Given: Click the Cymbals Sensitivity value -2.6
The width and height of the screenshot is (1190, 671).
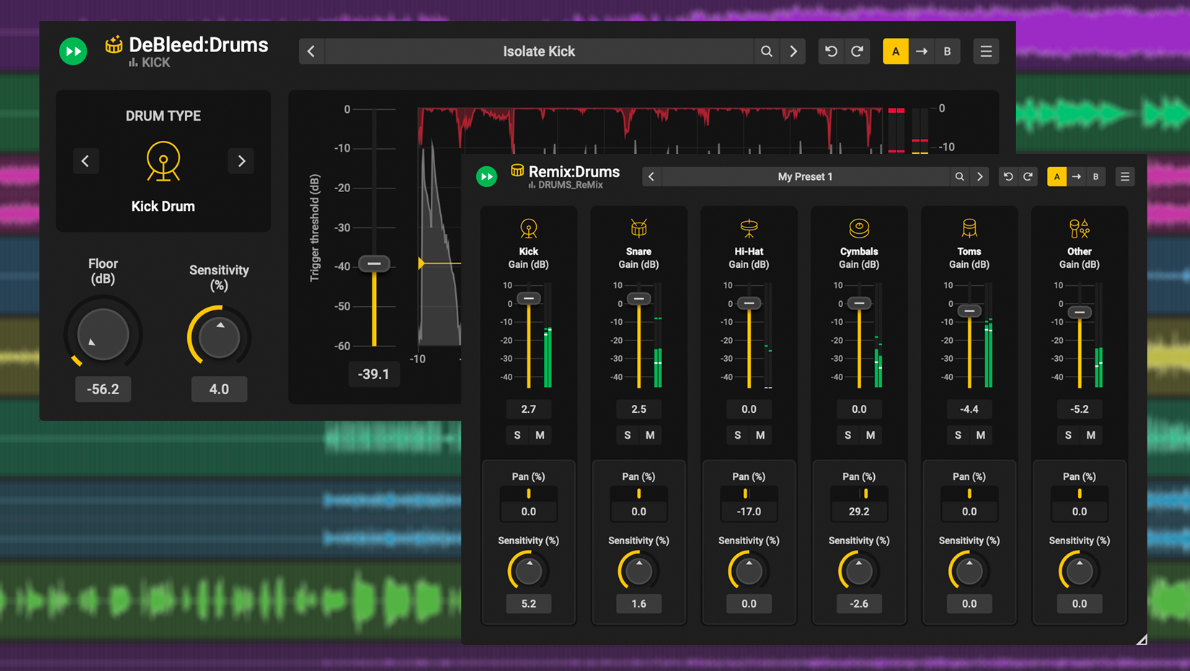Looking at the screenshot, I should (859, 603).
